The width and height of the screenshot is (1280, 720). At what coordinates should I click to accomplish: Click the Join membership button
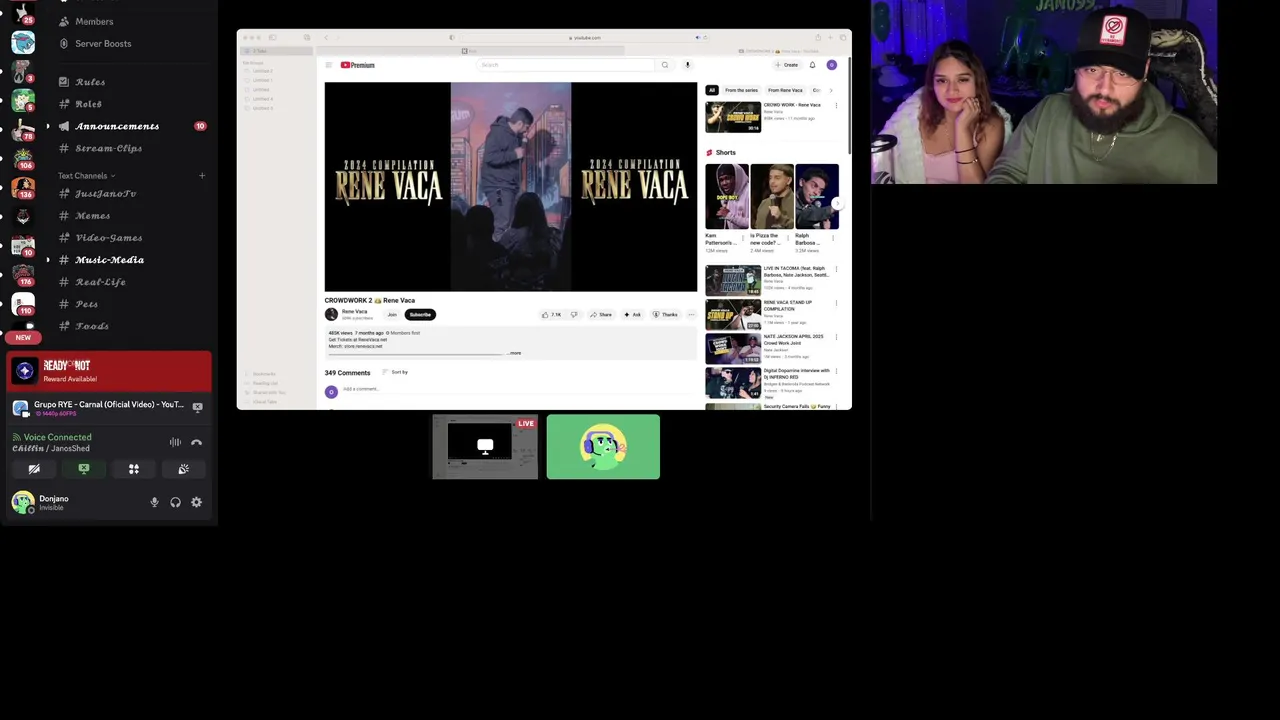[392, 314]
